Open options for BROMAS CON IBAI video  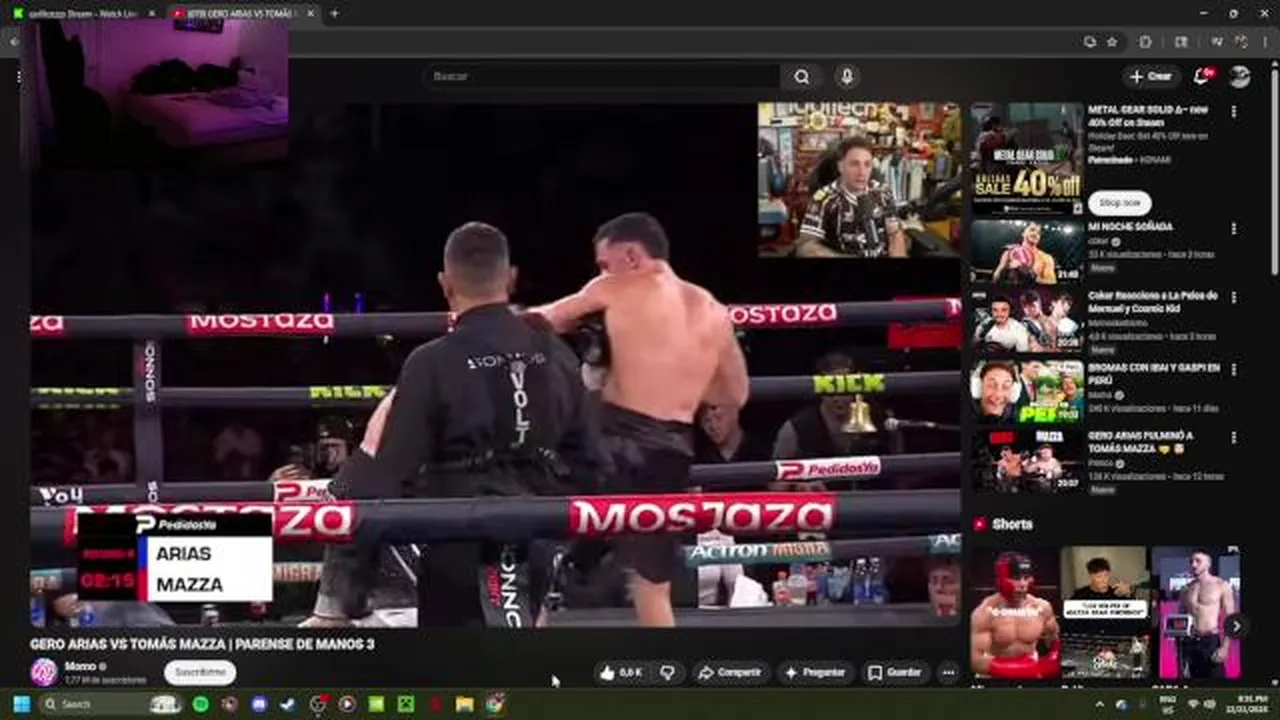tap(1233, 368)
